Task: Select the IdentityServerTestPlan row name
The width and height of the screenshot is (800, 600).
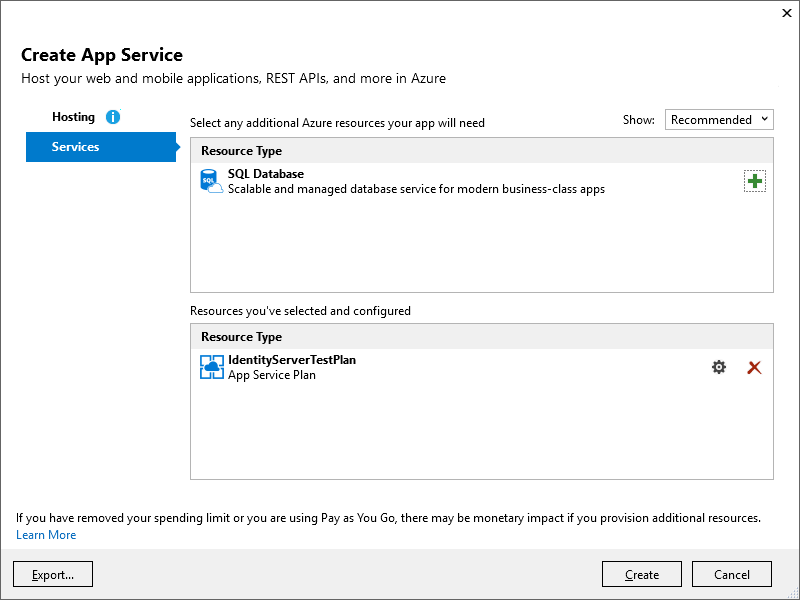Action: click(292, 360)
